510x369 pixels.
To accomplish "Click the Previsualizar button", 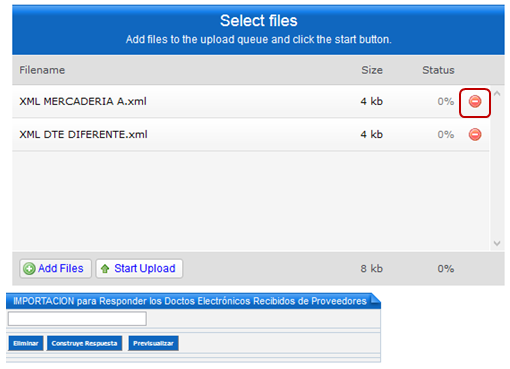I will [x=153, y=343].
